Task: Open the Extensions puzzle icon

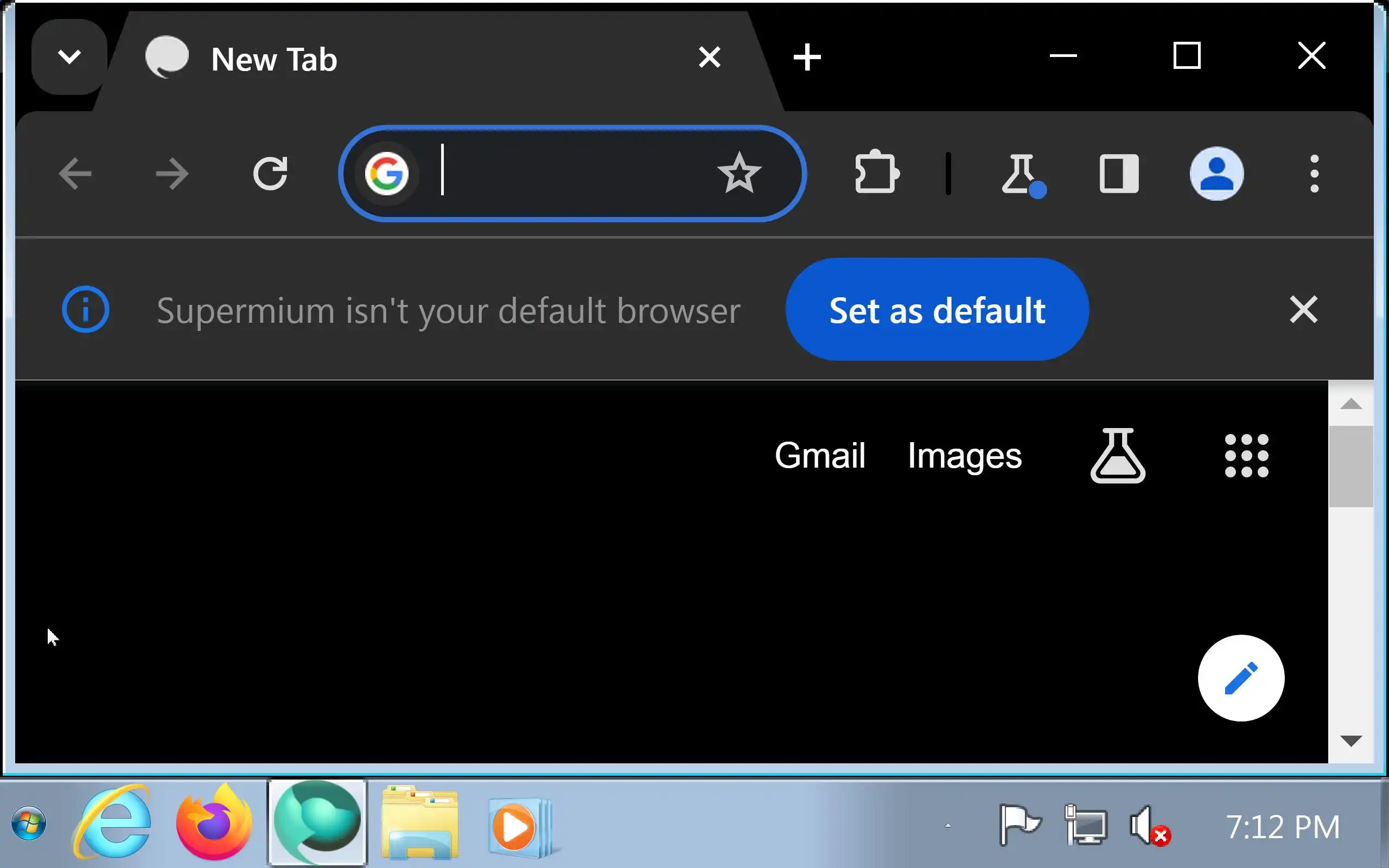Action: (876, 173)
